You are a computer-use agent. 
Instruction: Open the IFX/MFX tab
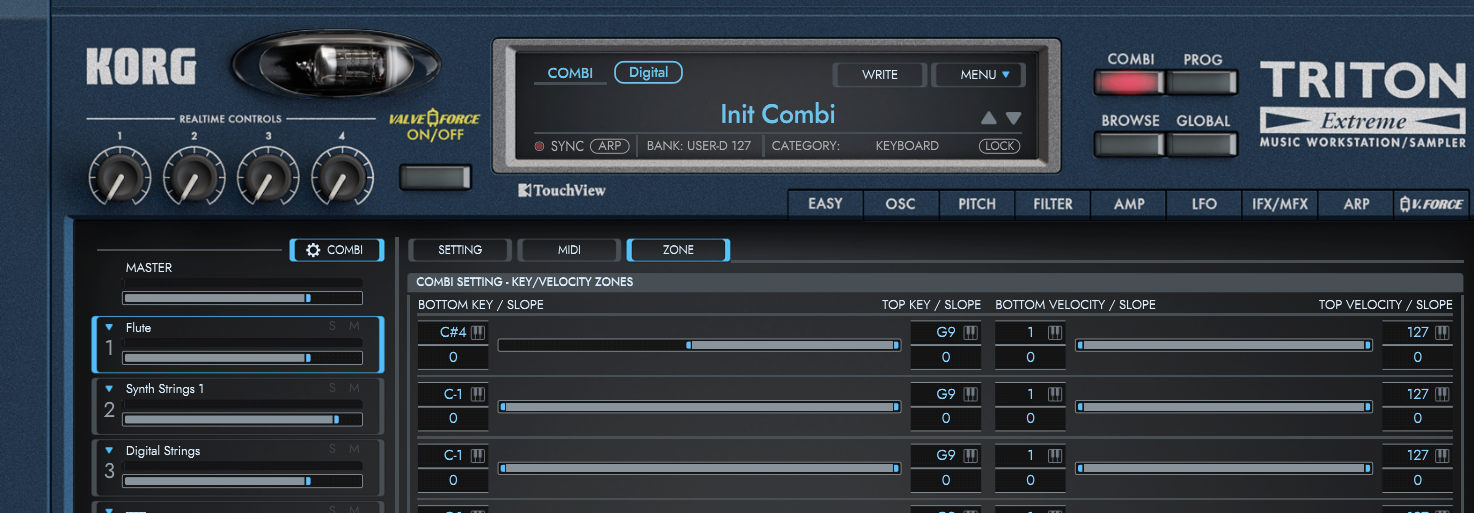(x=1280, y=204)
